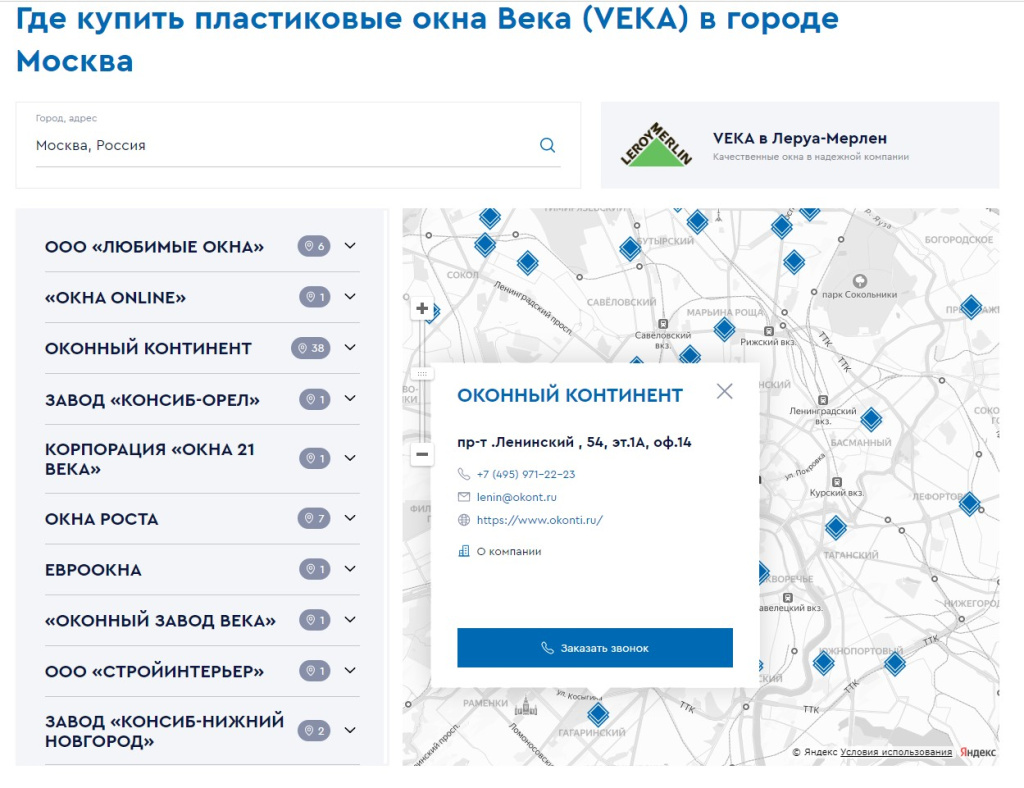Select Окна Роста dealer name

tap(101, 519)
